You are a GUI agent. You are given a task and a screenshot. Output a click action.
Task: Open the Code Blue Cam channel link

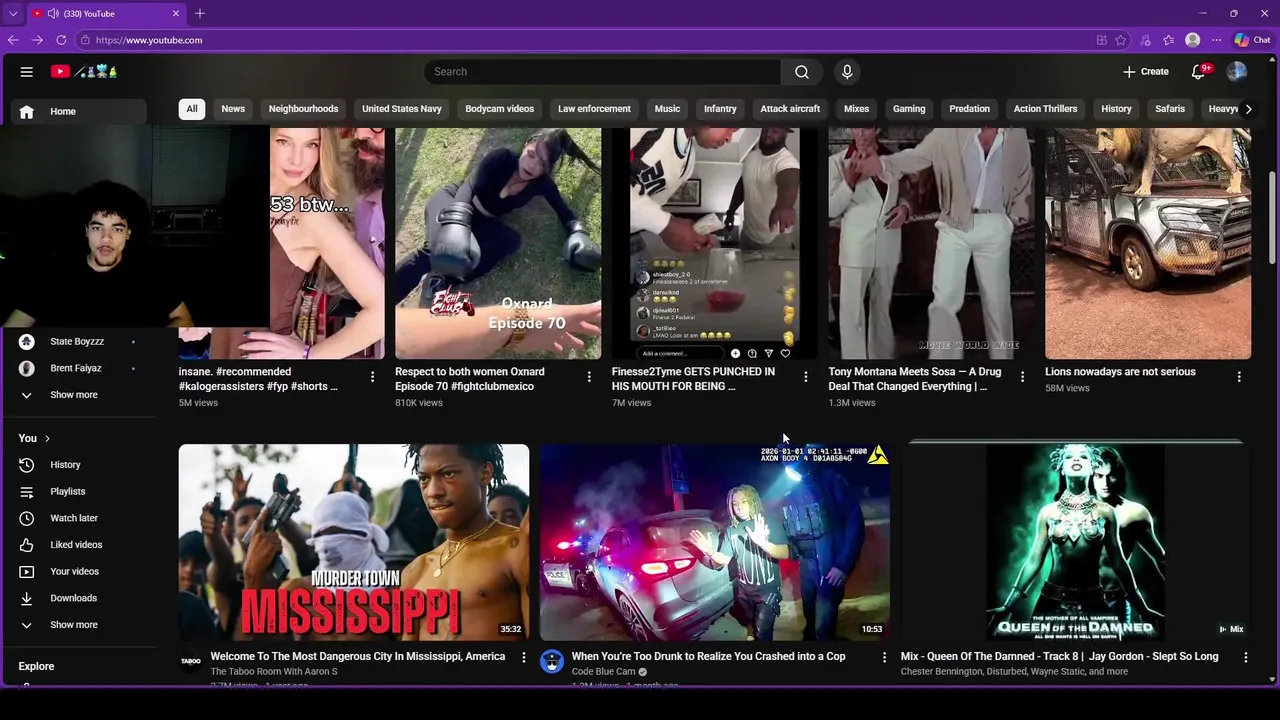[x=603, y=672]
